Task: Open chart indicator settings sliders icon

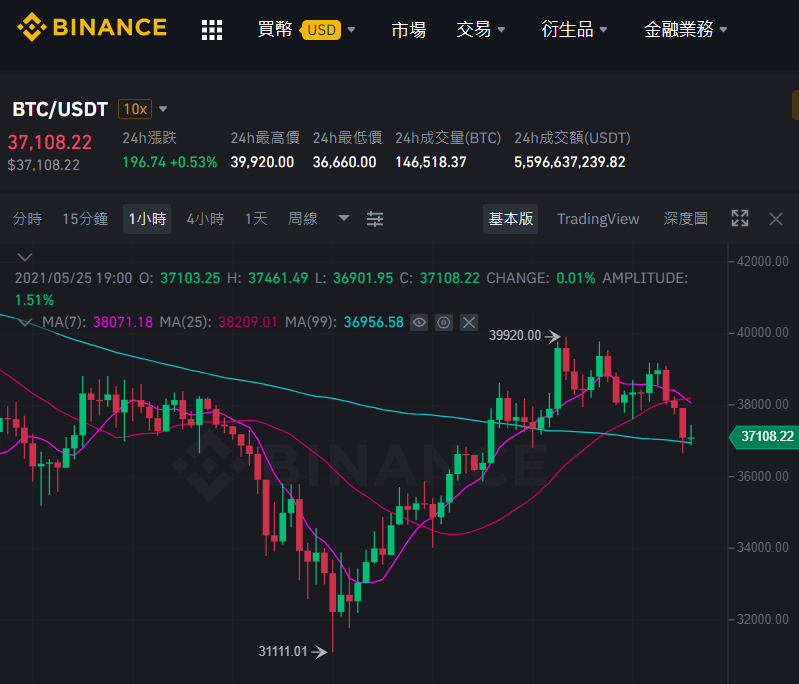Action: tap(375, 219)
